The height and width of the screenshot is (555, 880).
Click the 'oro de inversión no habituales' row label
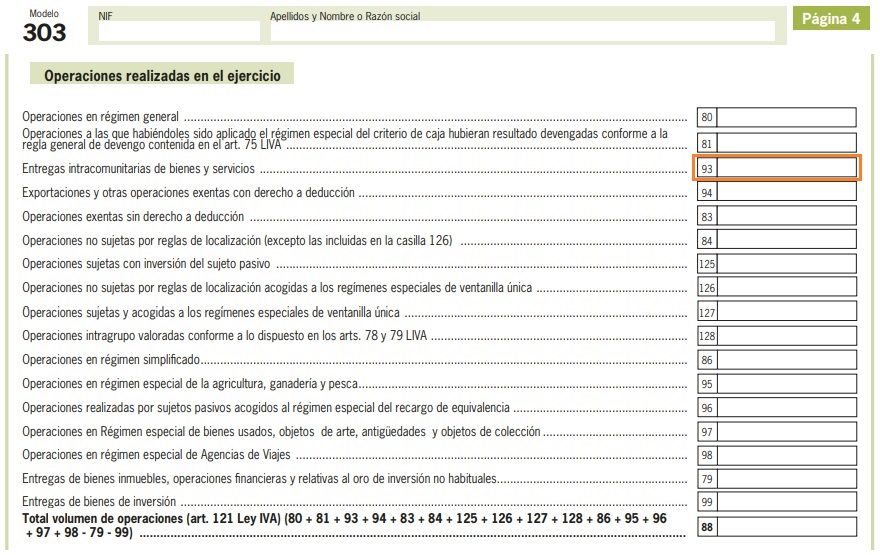(x=259, y=479)
